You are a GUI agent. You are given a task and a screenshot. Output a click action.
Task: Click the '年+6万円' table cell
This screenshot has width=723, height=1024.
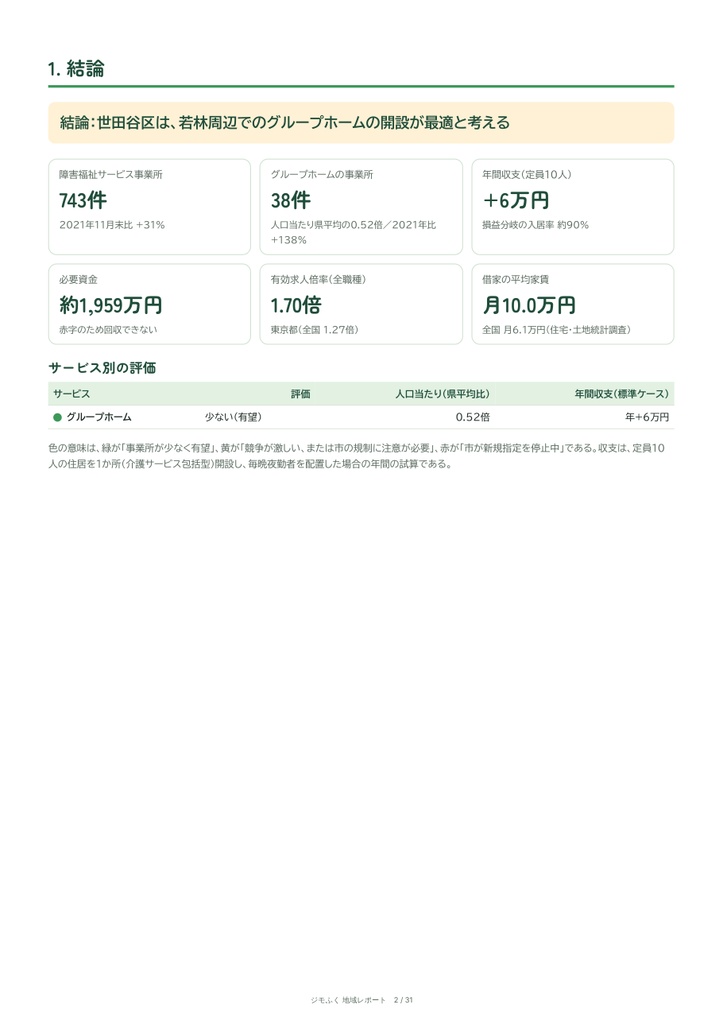pyautogui.click(x=647, y=417)
